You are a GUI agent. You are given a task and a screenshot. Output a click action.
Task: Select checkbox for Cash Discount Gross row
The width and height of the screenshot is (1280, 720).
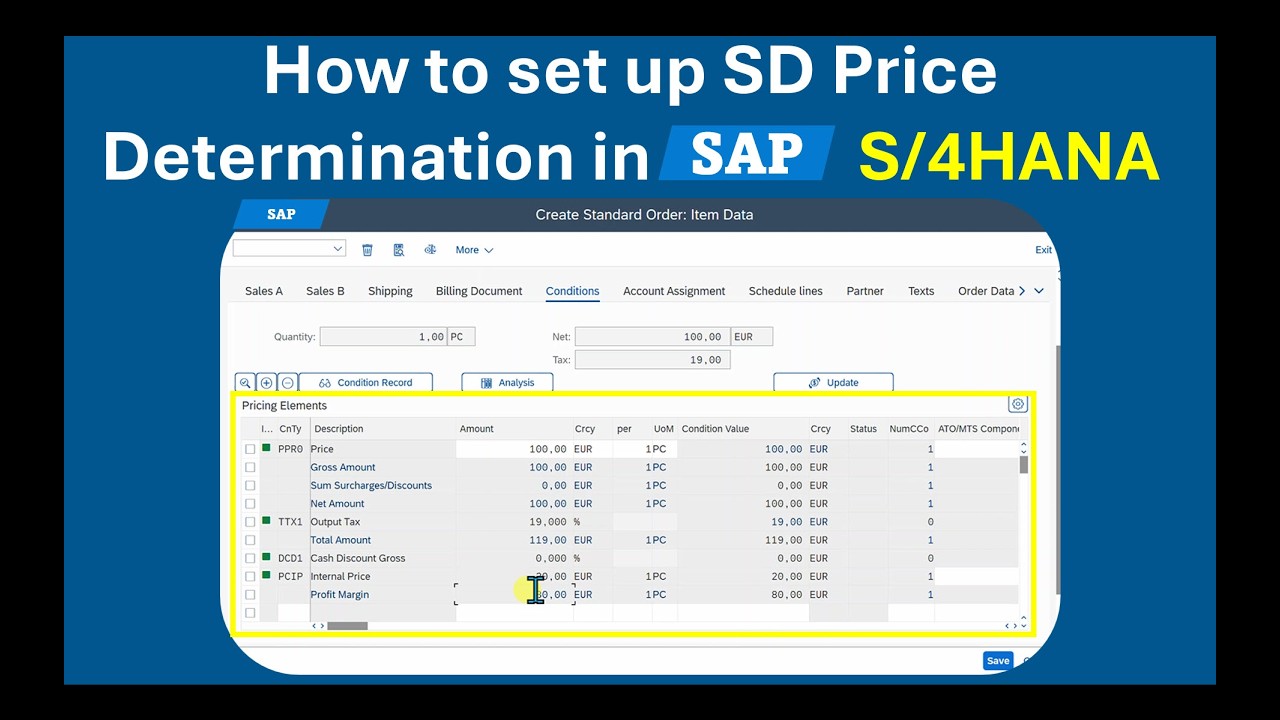click(250, 558)
